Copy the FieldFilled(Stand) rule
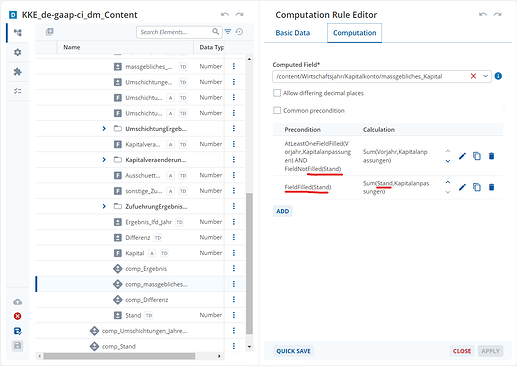 click(477, 187)
